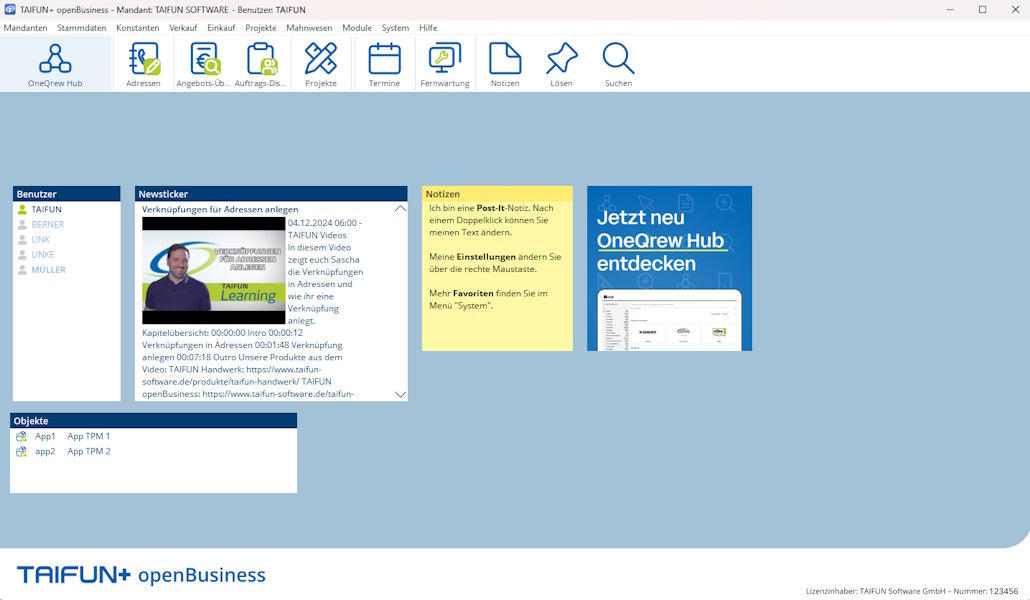Select user BERNER in Benutzer list

[x=47, y=225]
